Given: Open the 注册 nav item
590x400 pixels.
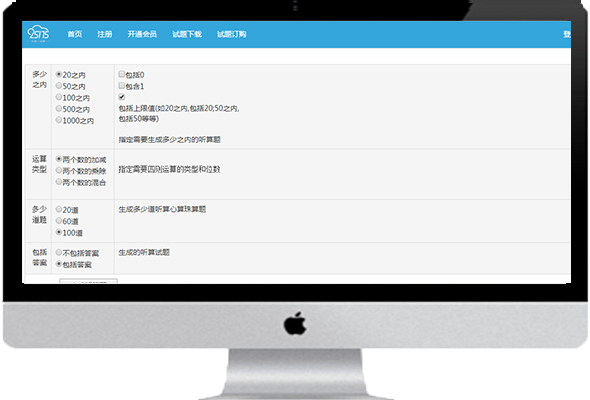Looking at the screenshot, I should (x=105, y=34).
